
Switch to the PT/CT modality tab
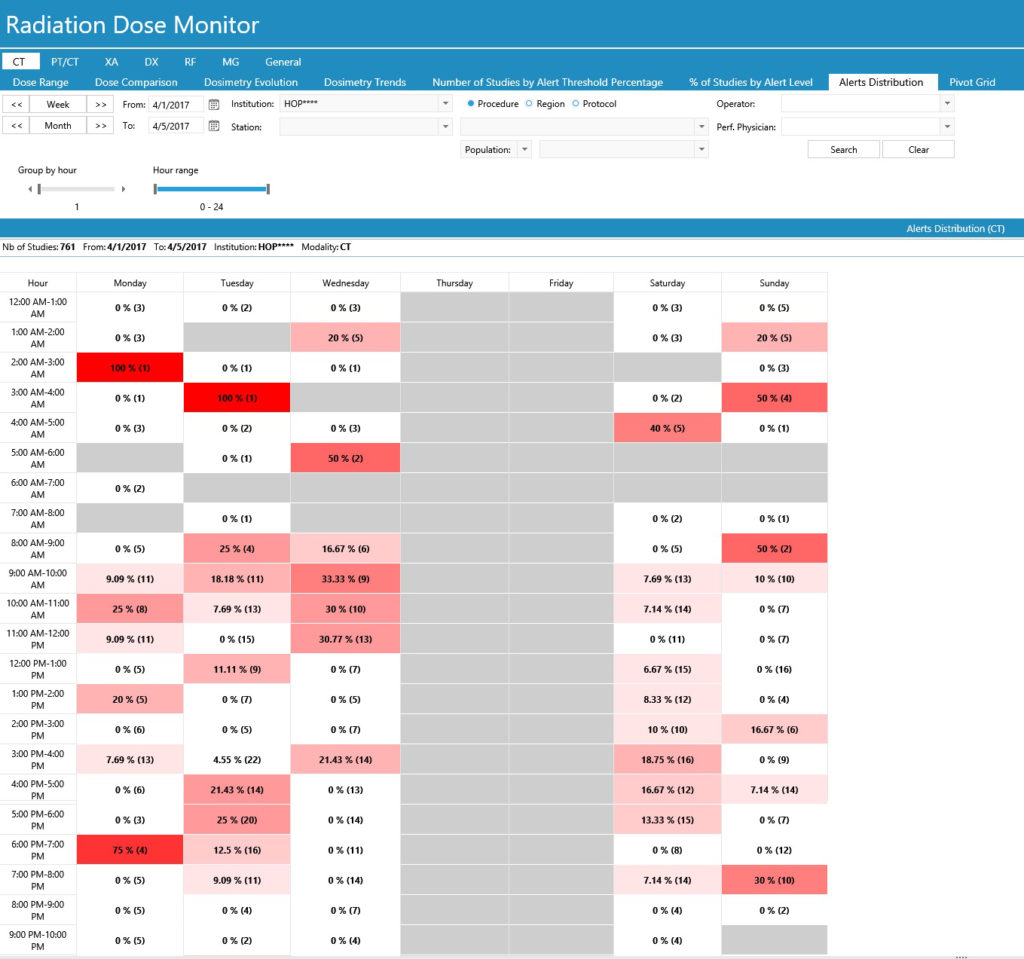pyautogui.click(x=65, y=62)
